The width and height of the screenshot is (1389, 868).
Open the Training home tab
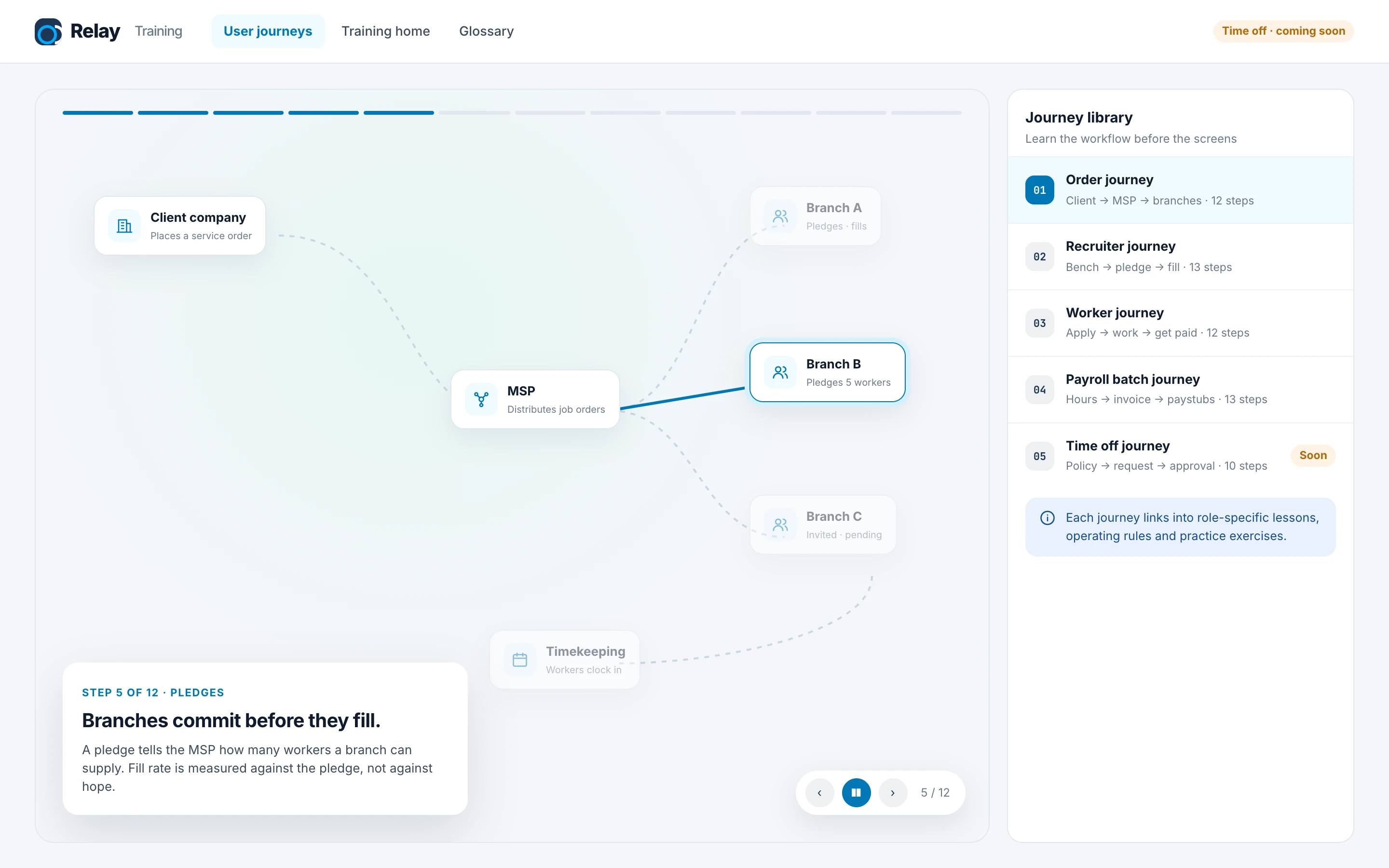click(385, 31)
